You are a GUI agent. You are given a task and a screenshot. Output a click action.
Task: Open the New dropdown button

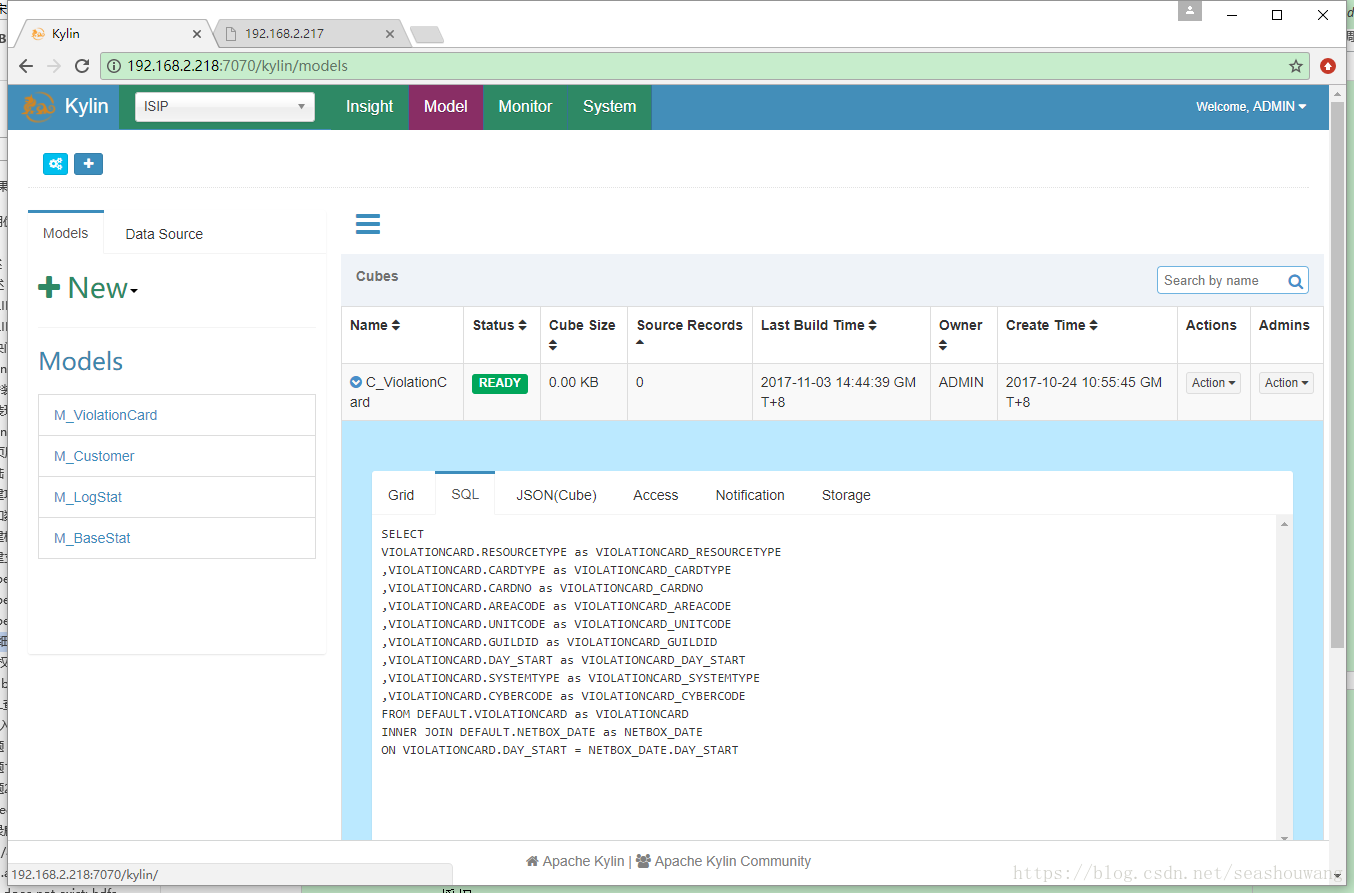click(88, 288)
